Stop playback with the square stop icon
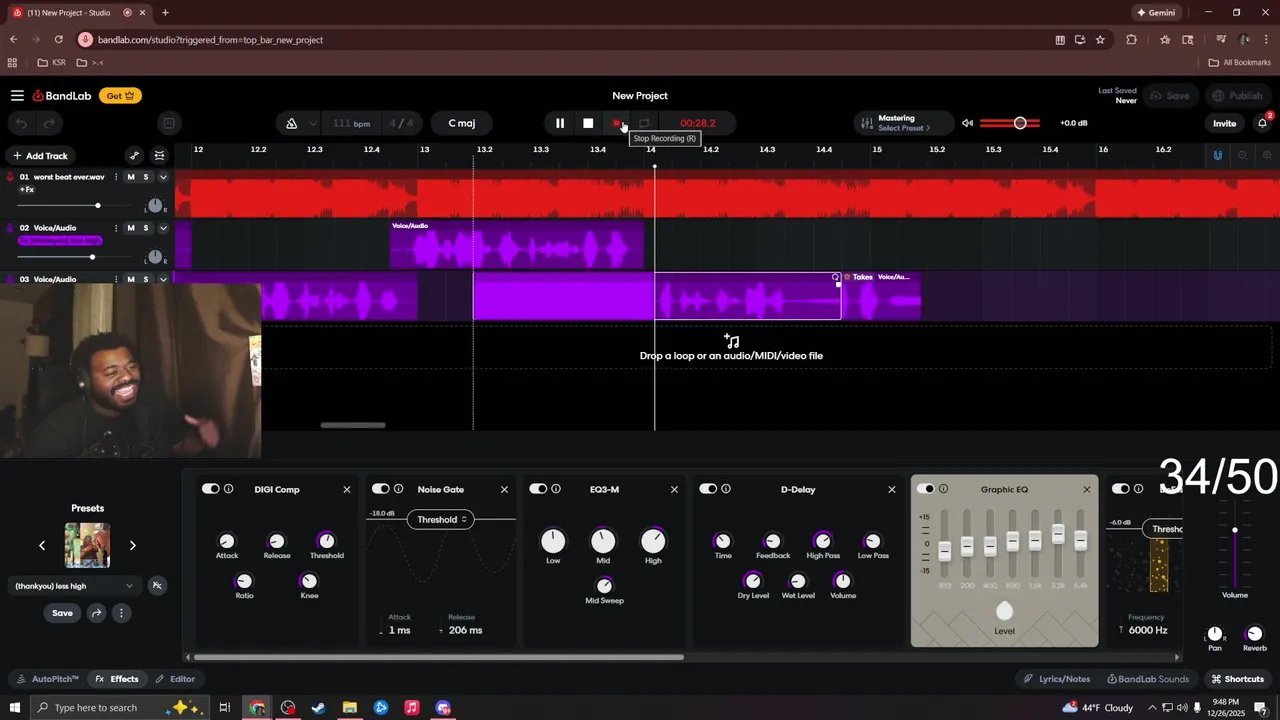The image size is (1280, 720). coord(588,123)
